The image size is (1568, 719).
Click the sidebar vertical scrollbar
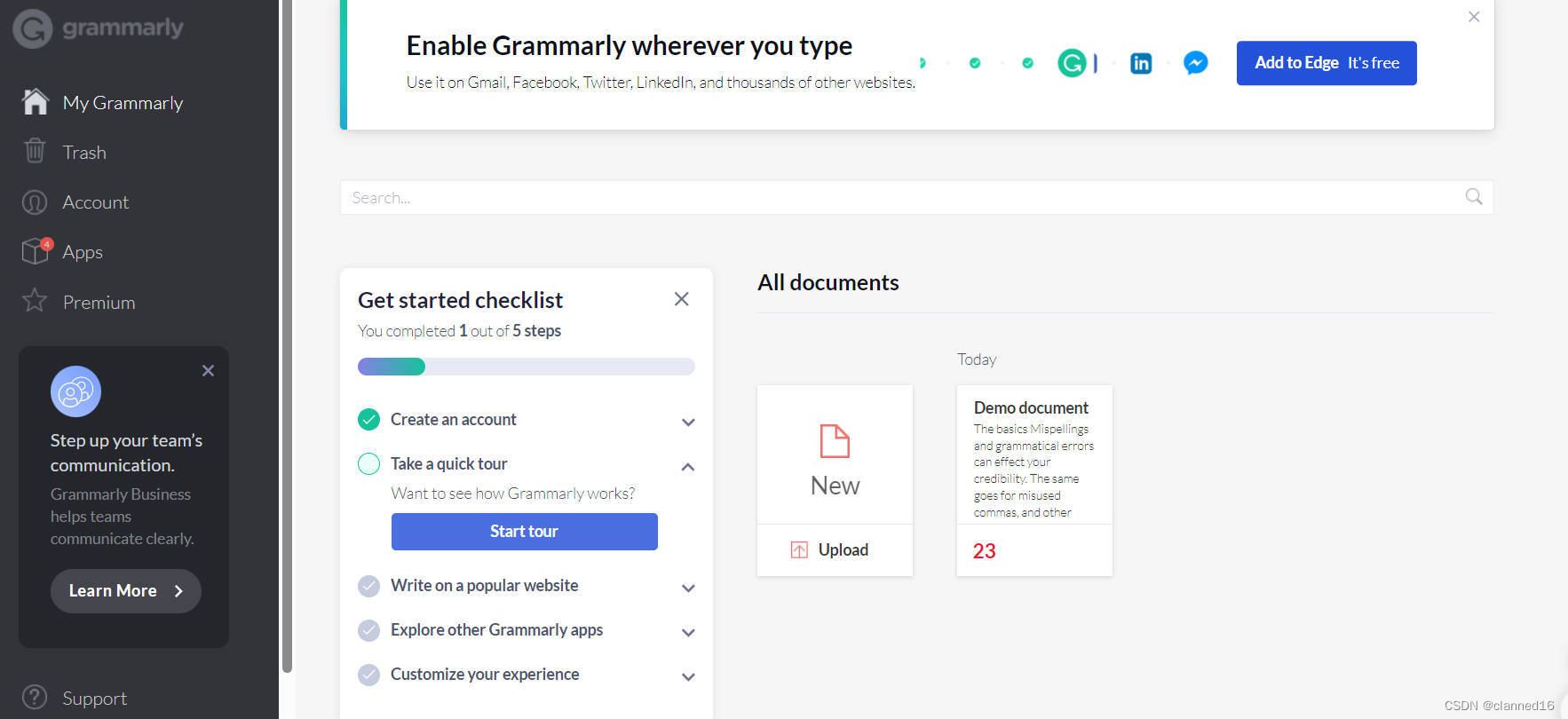click(287, 337)
